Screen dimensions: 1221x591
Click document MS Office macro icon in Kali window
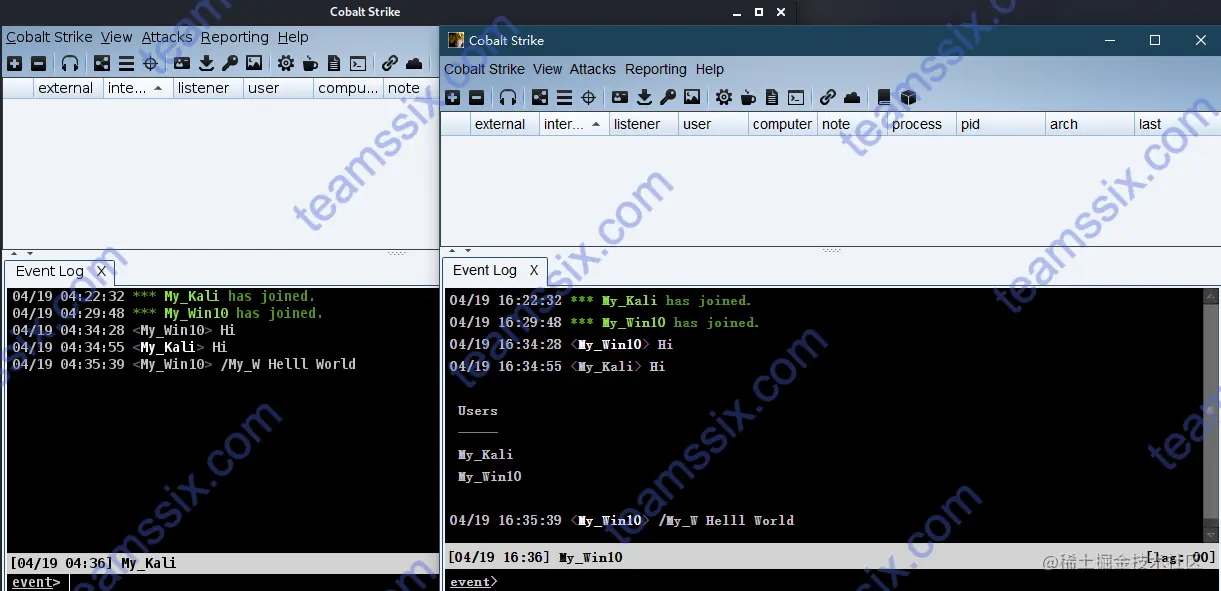(334, 63)
